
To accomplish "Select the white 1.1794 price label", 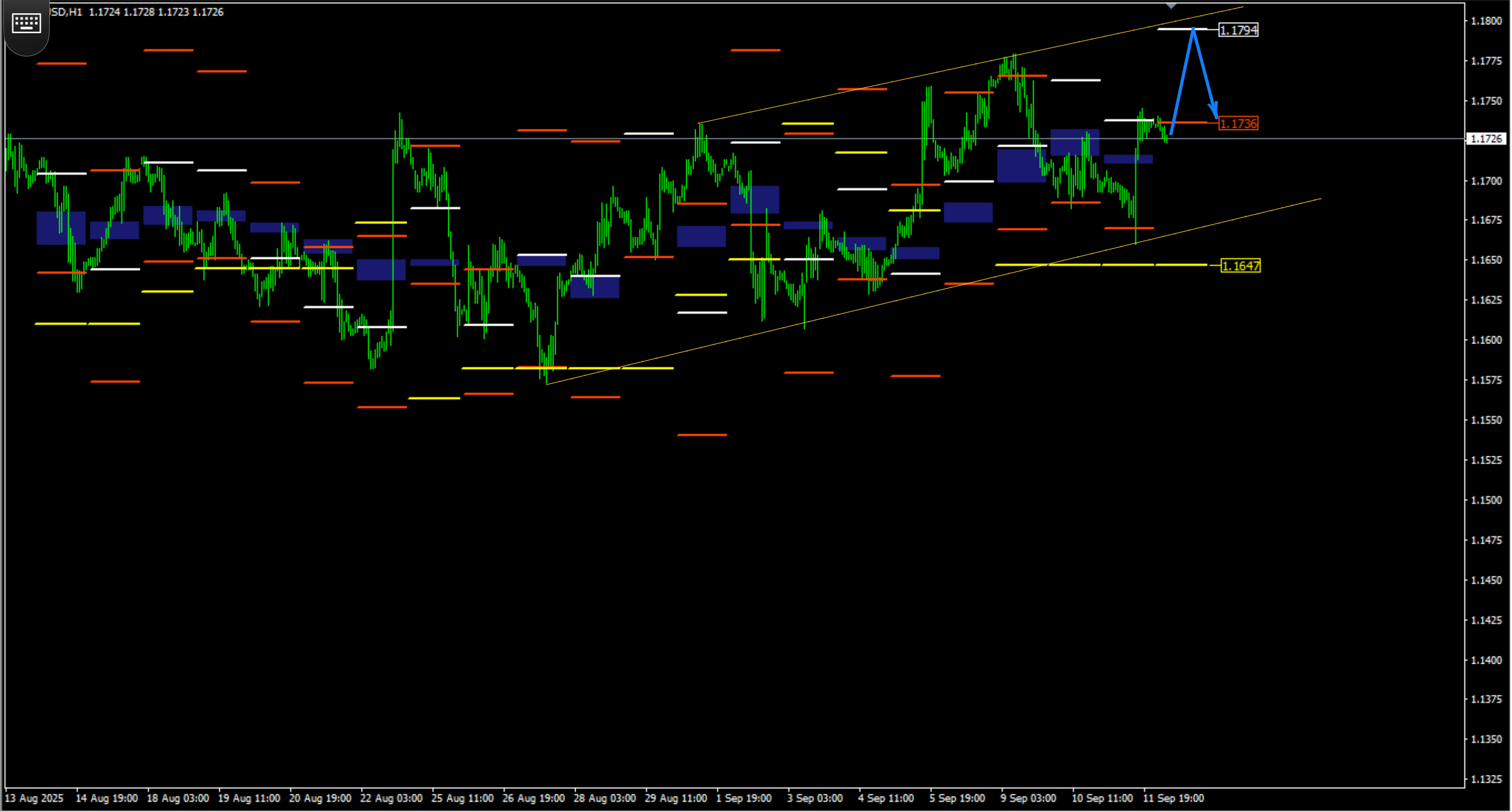I will point(1239,30).
